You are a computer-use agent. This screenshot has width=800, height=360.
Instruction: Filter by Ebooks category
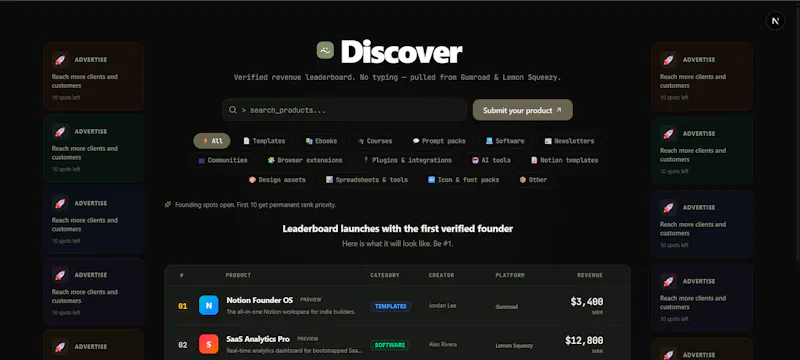[x=321, y=141]
